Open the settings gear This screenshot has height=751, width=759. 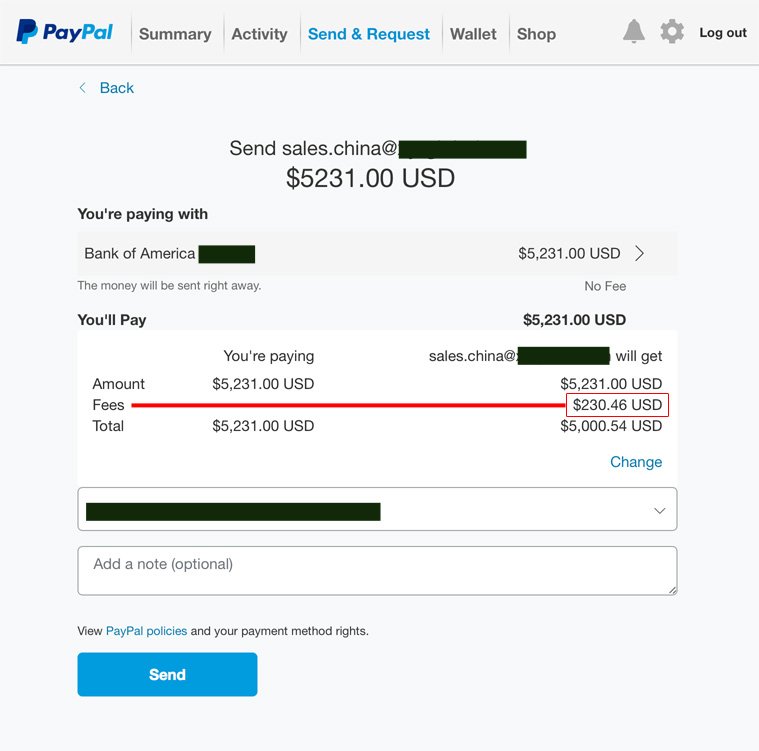[672, 32]
